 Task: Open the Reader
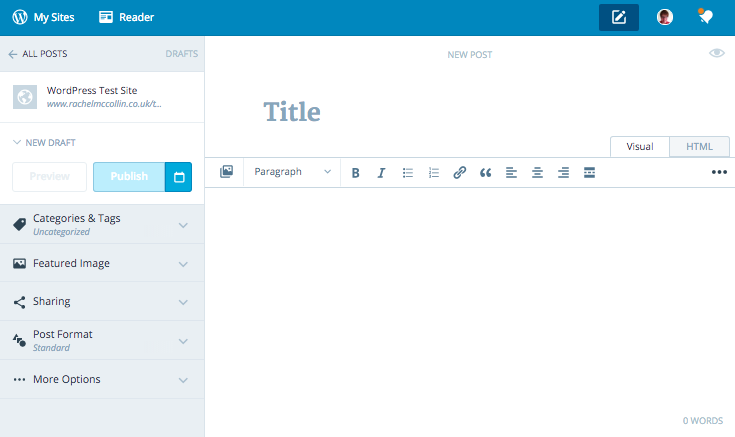(127, 17)
